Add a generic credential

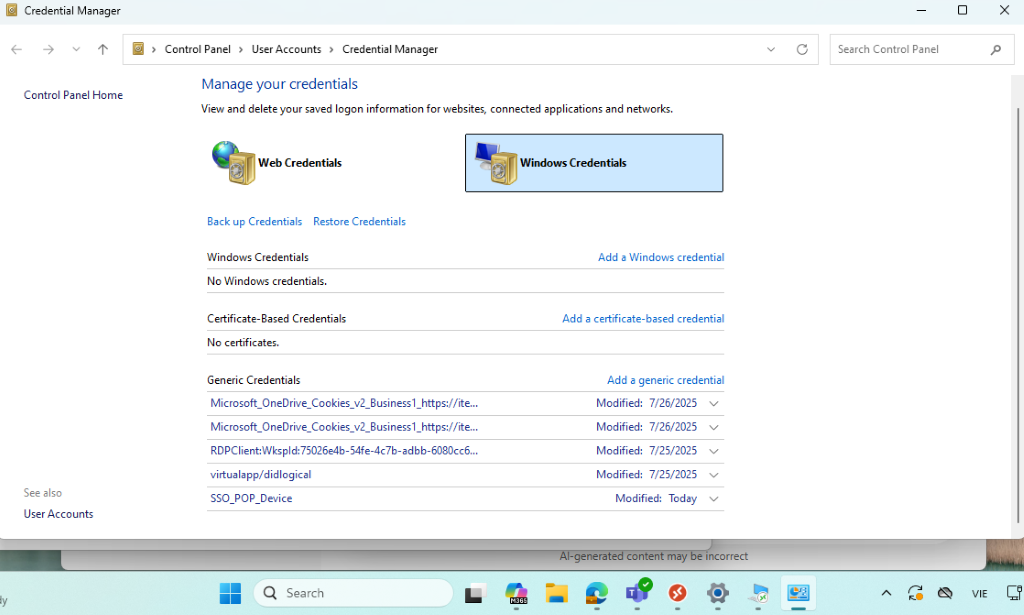click(665, 380)
